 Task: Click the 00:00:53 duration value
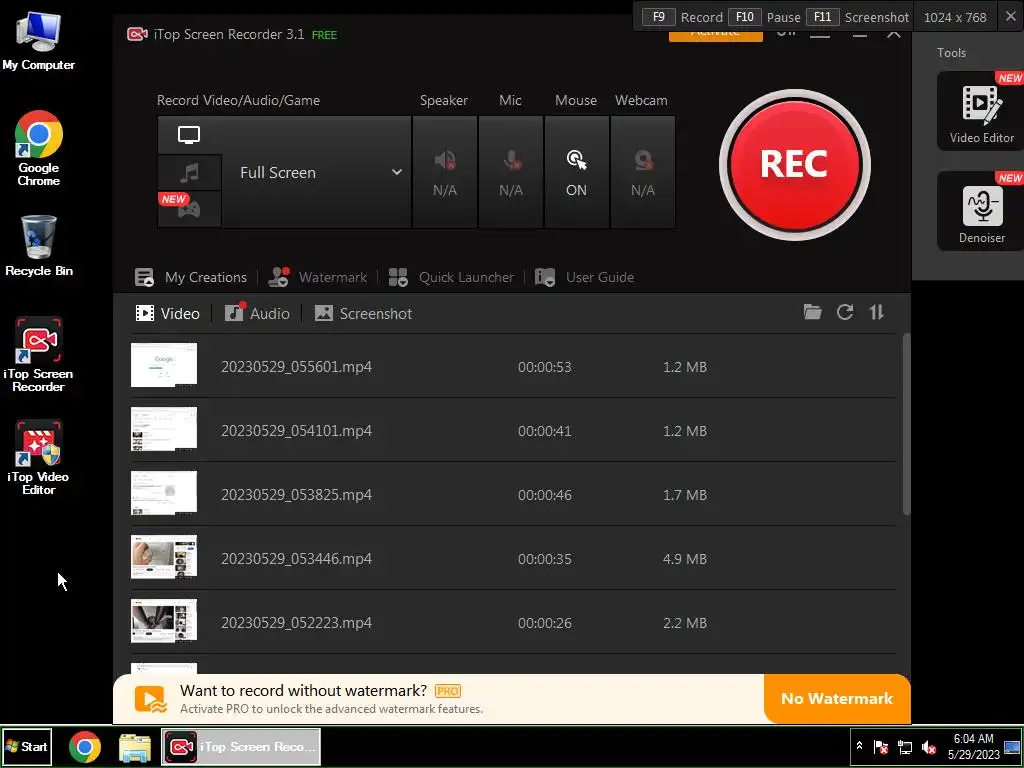pos(545,367)
